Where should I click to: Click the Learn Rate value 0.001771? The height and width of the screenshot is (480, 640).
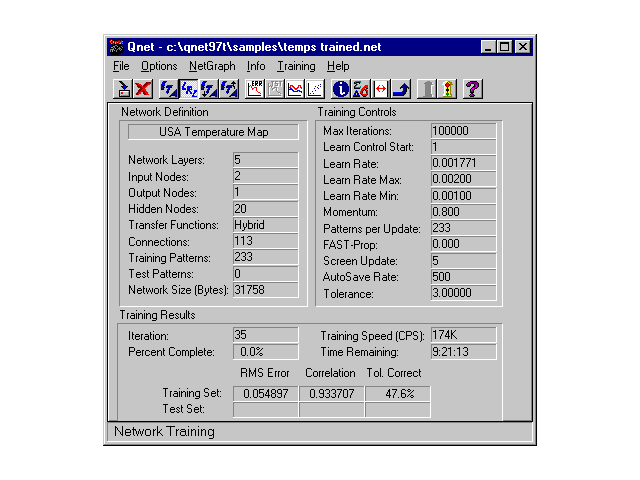point(463,163)
